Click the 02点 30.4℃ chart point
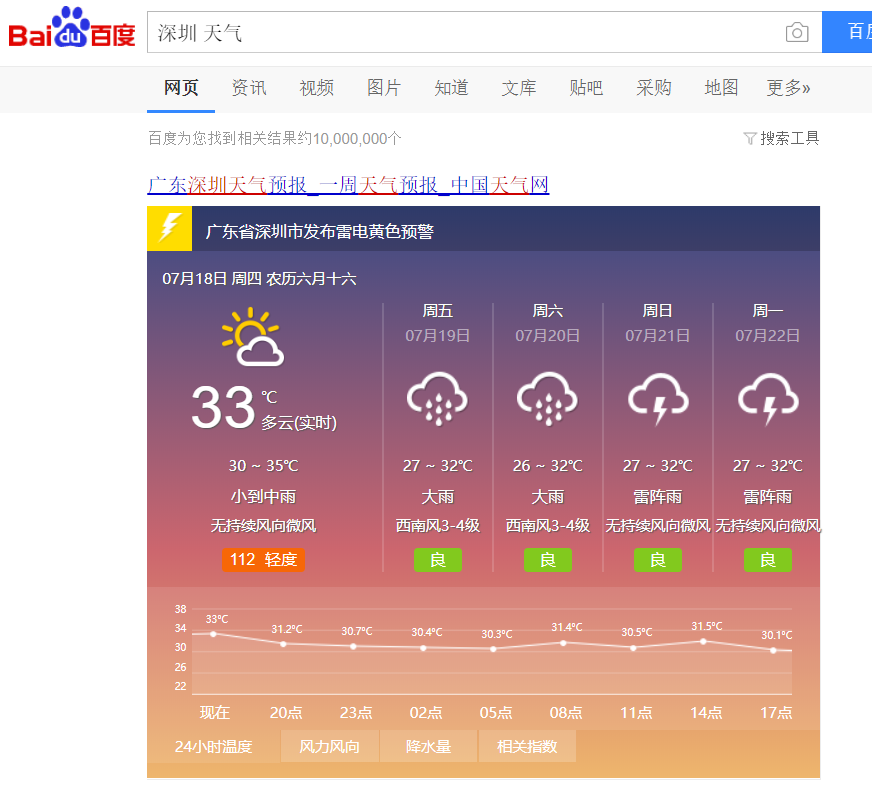872x788 pixels. click(x=423, y=648)
